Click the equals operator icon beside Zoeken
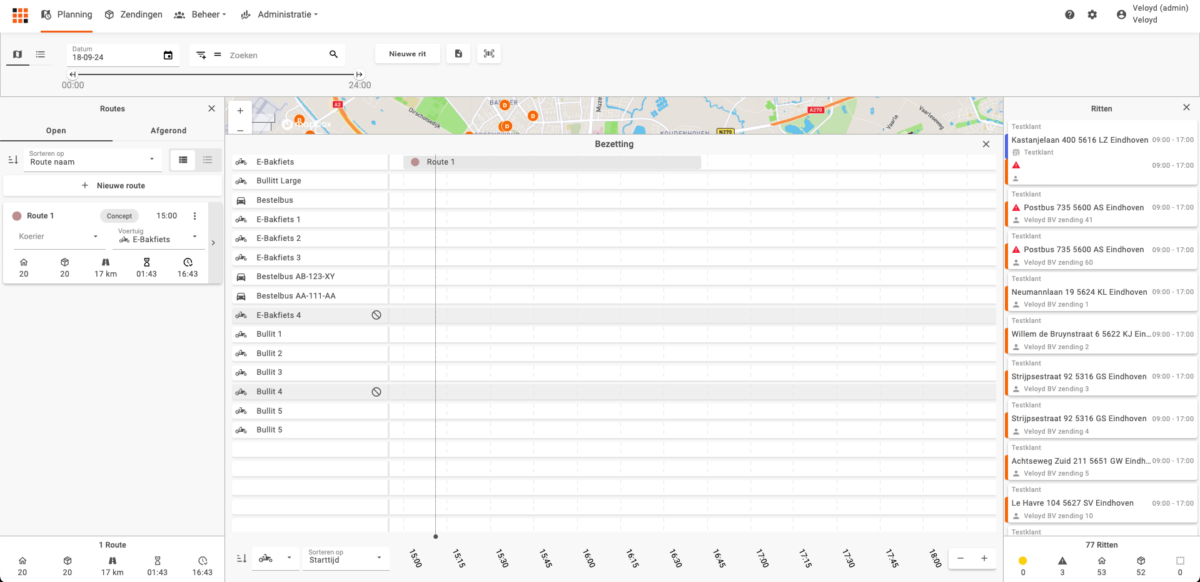Image resolution: width=1200 pixels, height=582 pixels. click(217, 55)
